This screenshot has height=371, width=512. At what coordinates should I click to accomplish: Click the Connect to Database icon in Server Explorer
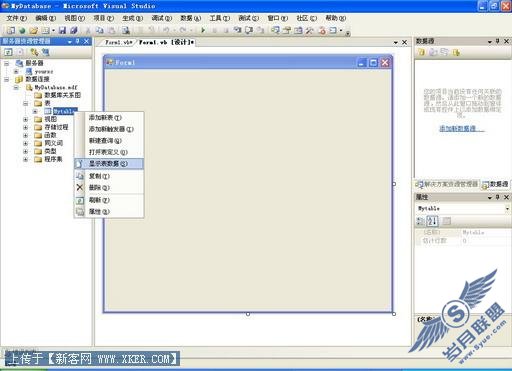coord(34,52)
